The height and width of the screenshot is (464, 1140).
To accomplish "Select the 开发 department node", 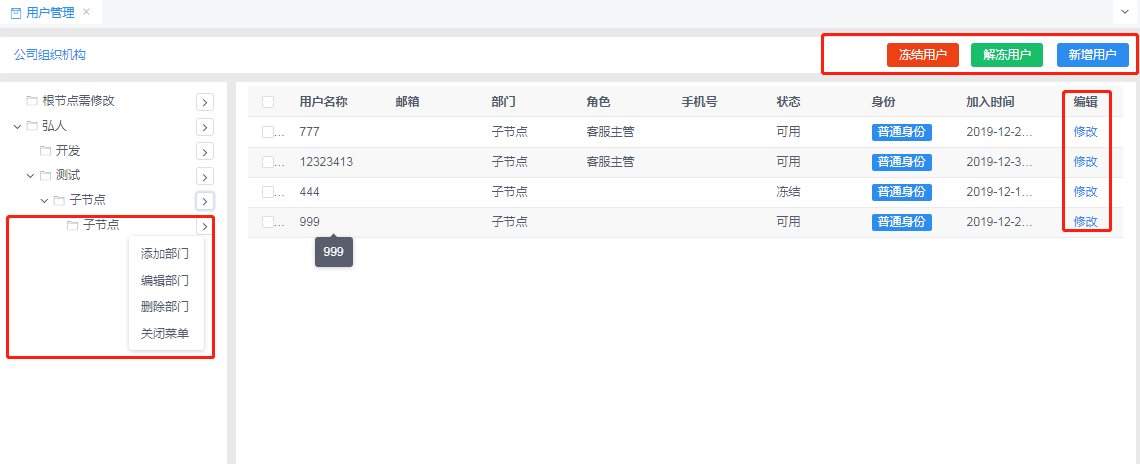I will point(68,151).
